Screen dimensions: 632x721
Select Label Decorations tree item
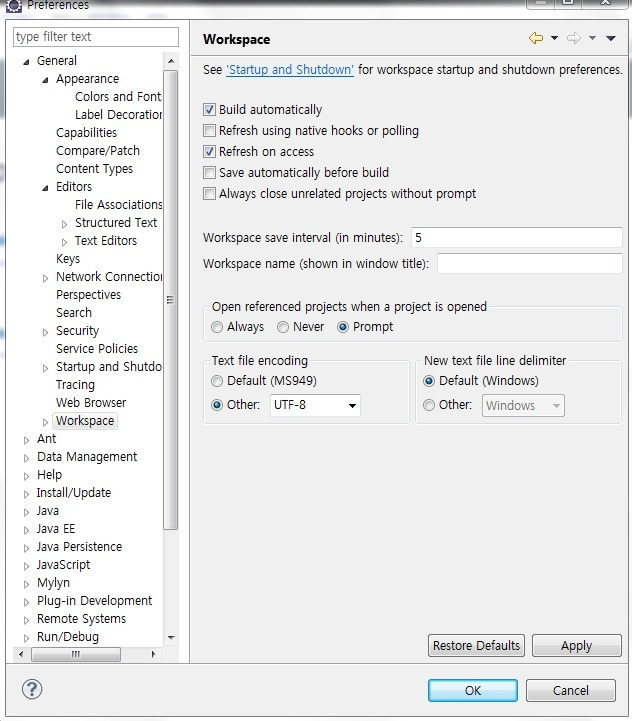[x=118, y=114]
